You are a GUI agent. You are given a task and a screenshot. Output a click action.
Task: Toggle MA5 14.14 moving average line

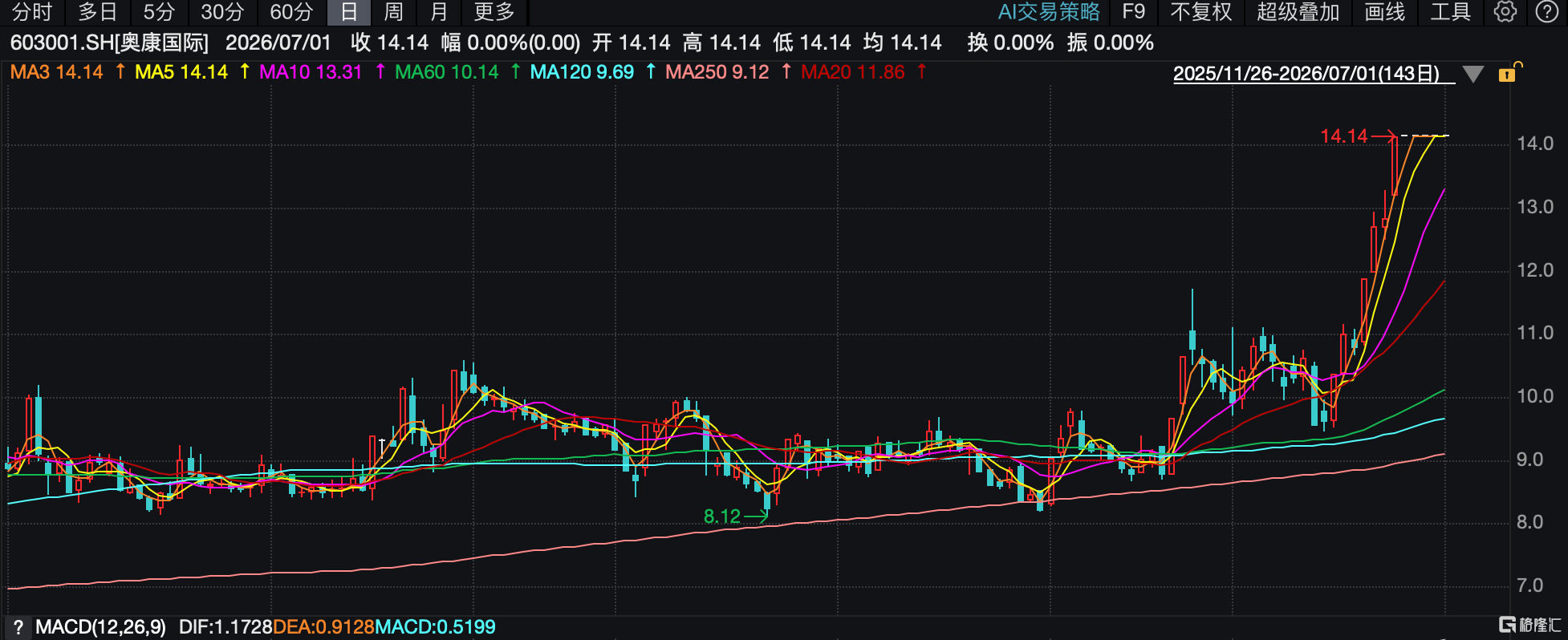(181, 72)
